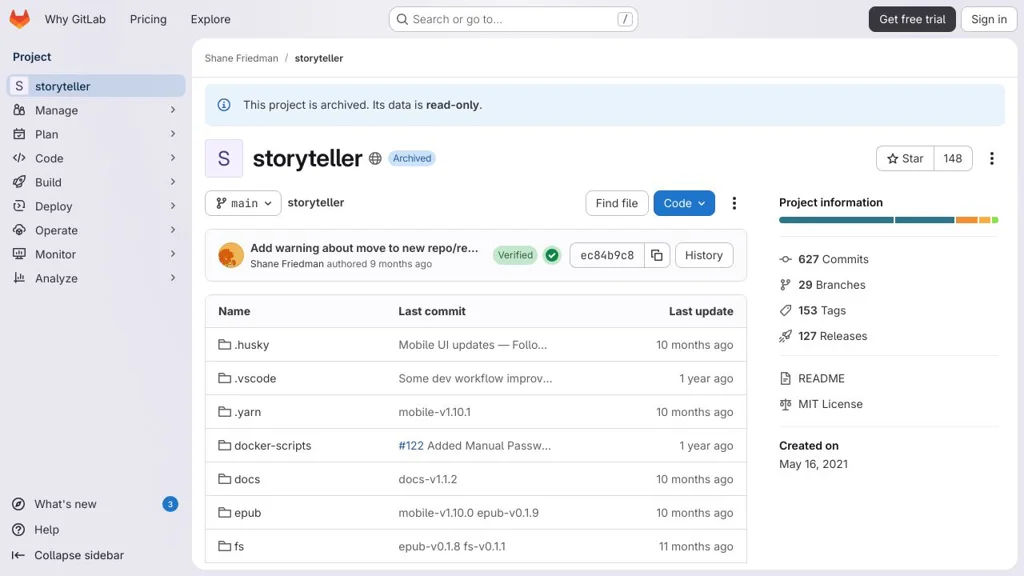Open the .husky folder

(251, 345)
